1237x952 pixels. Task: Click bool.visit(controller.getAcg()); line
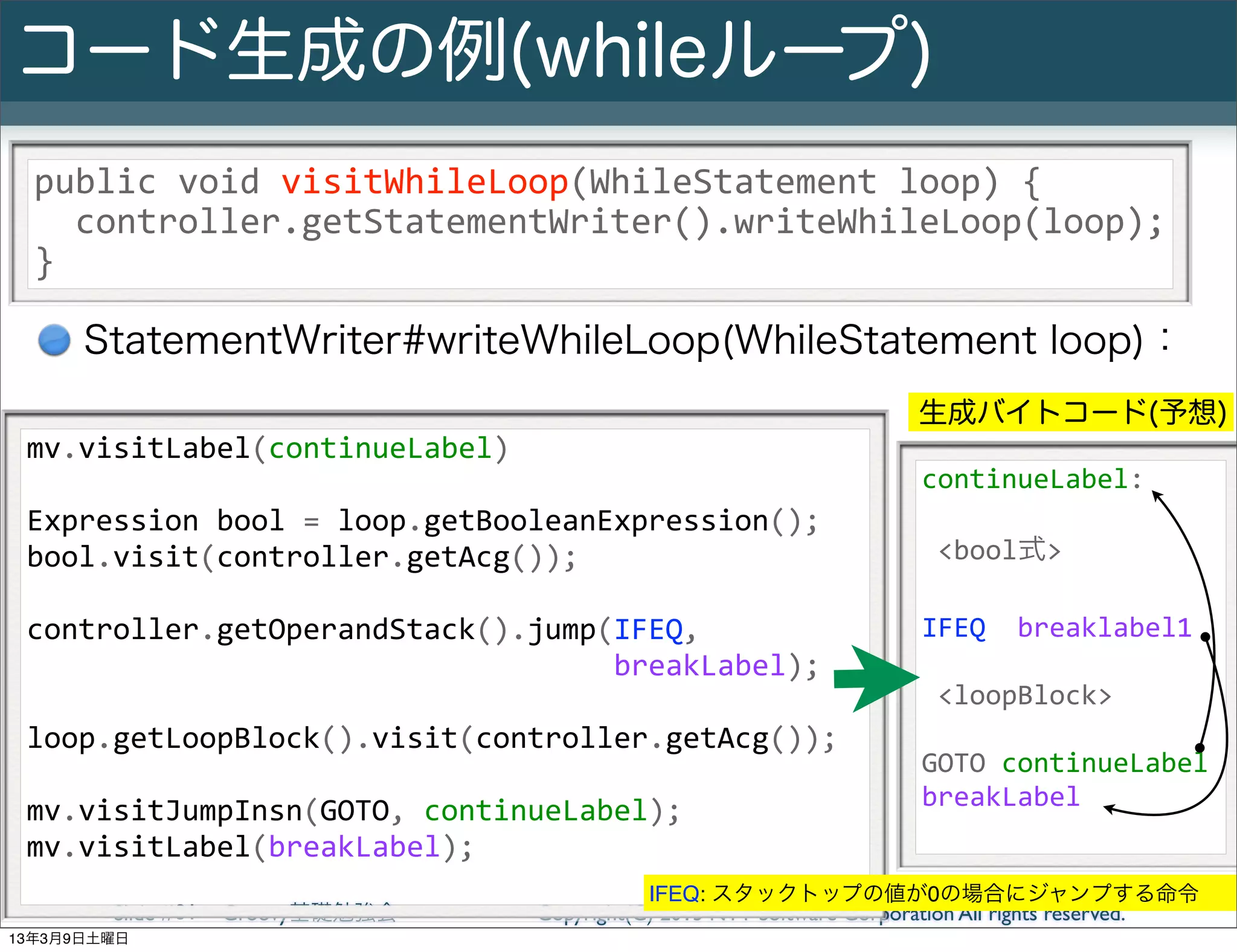tap(301, 558)
